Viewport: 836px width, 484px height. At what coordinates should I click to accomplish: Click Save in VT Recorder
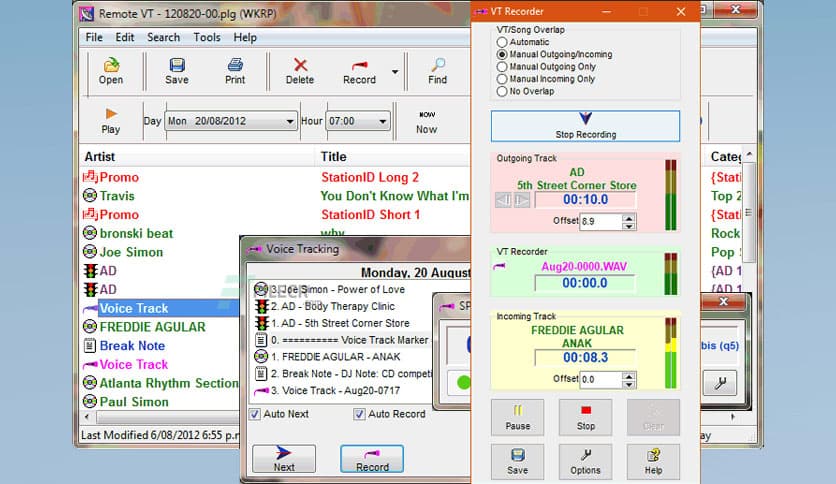(x=518, y=462)
